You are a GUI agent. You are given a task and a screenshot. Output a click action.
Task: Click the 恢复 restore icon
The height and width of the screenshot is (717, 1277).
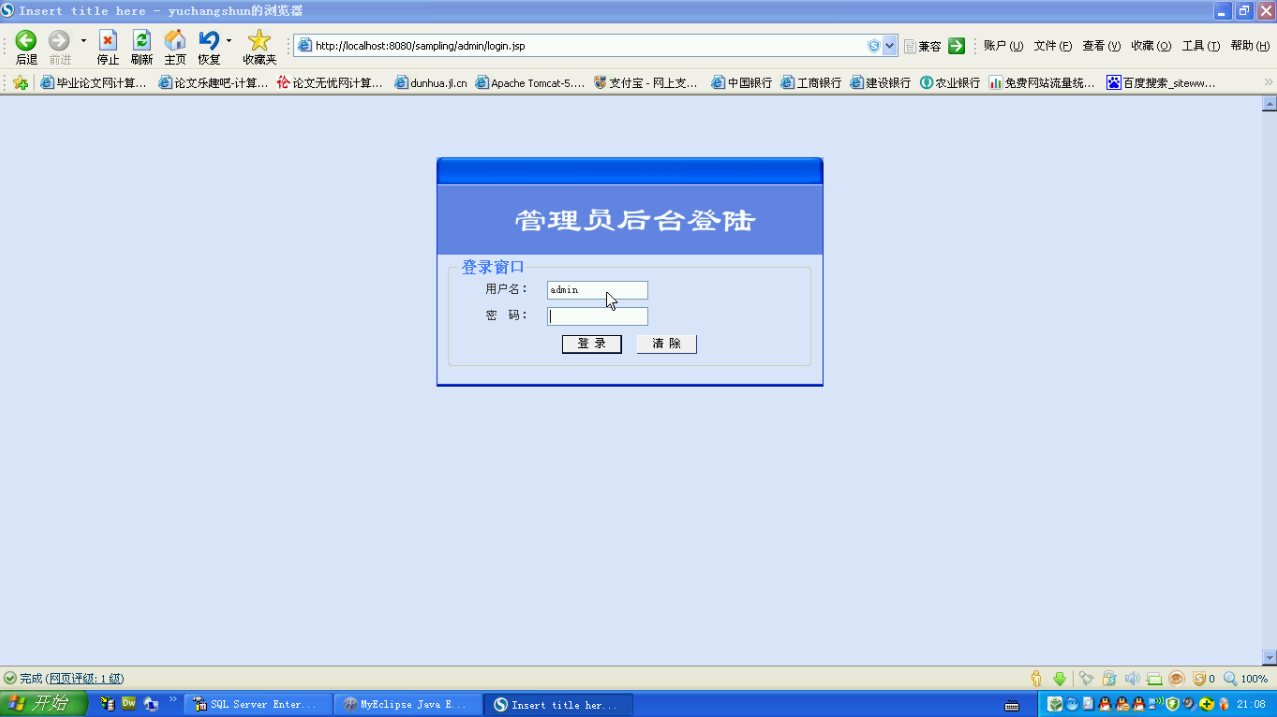(209, 40)
